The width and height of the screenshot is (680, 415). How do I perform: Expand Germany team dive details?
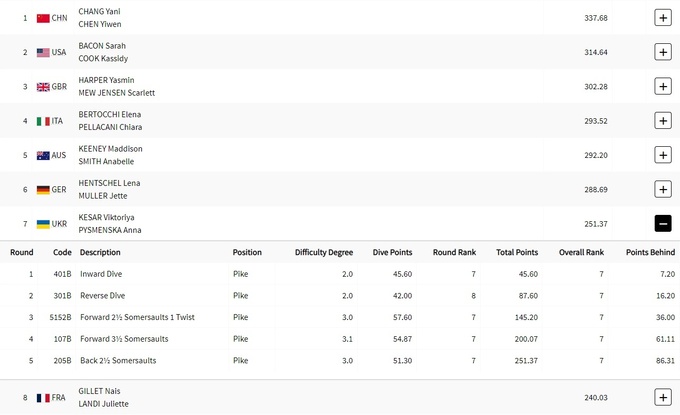[662, 189]
